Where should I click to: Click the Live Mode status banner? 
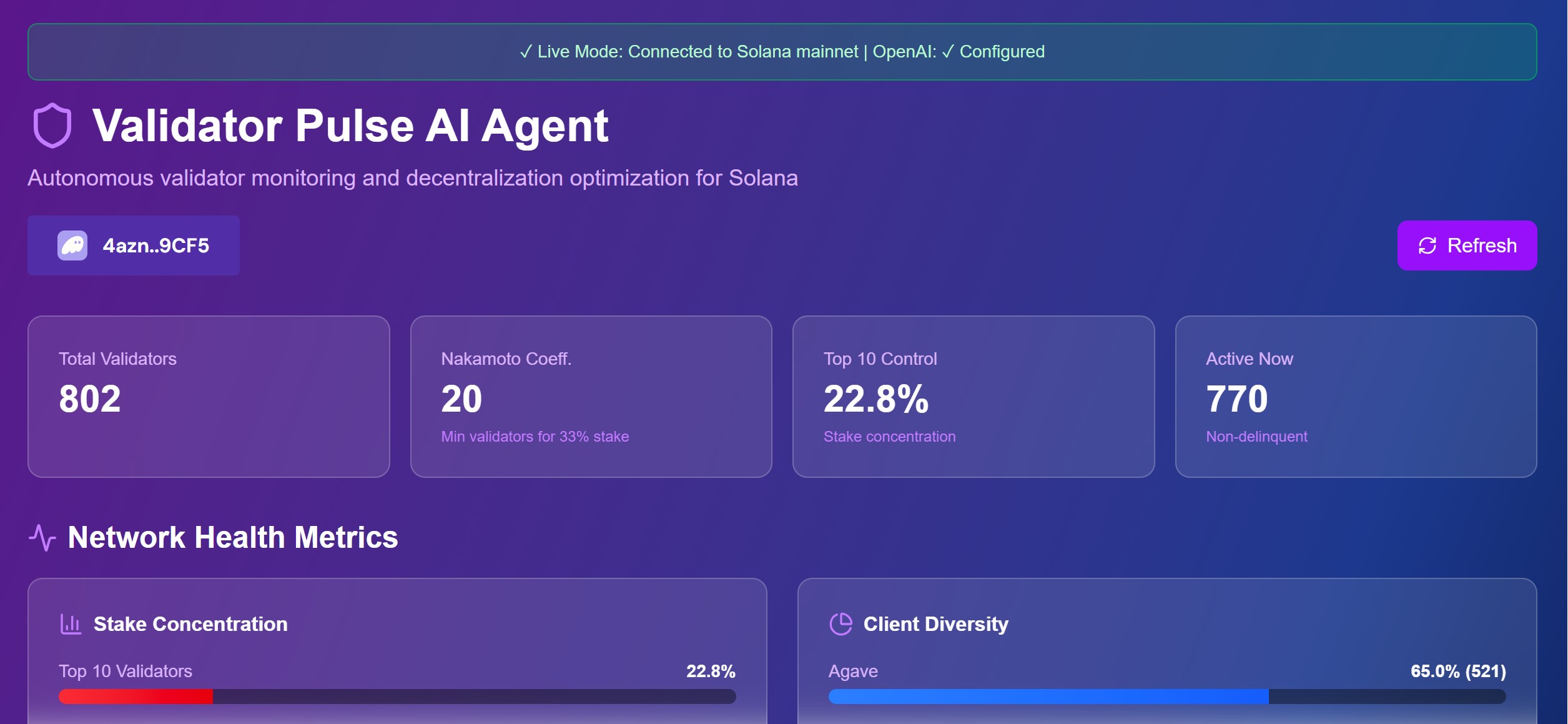point(782,52)
